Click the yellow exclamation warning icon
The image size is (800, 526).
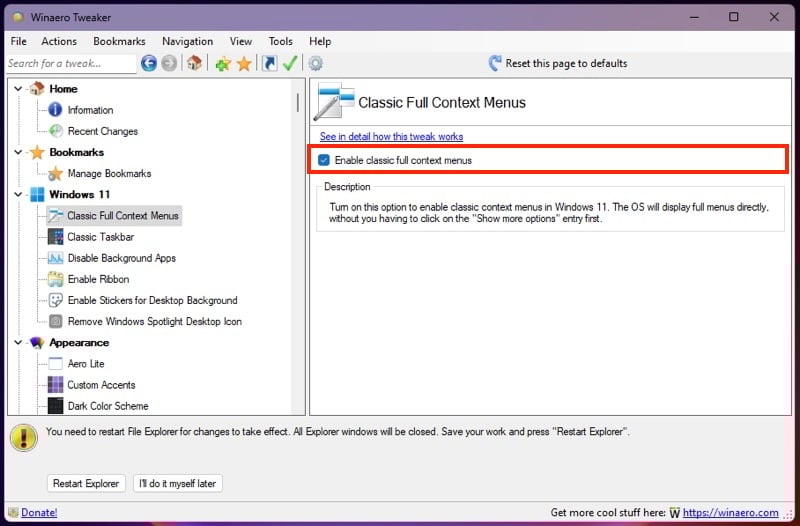pyautogui.click(x=23, y=438)
